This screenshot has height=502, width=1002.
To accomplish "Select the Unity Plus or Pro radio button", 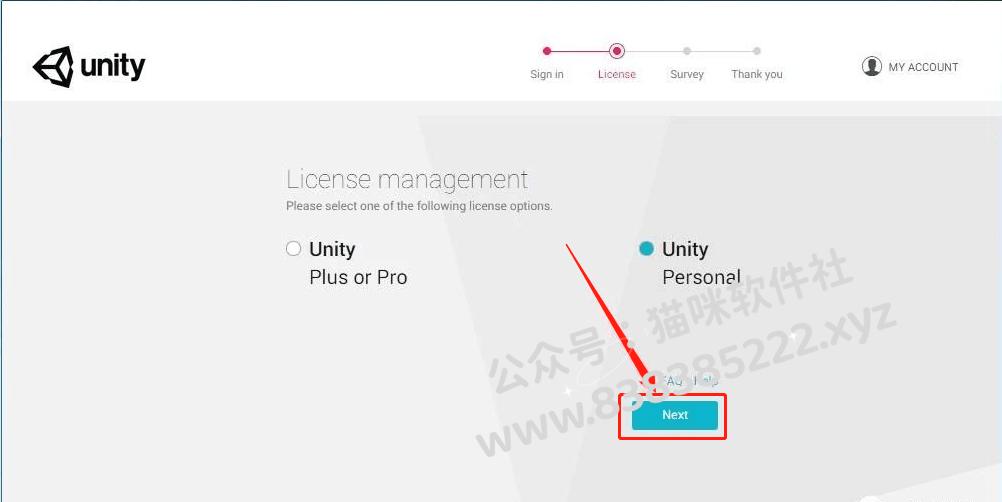I will [x=293, y=248].
